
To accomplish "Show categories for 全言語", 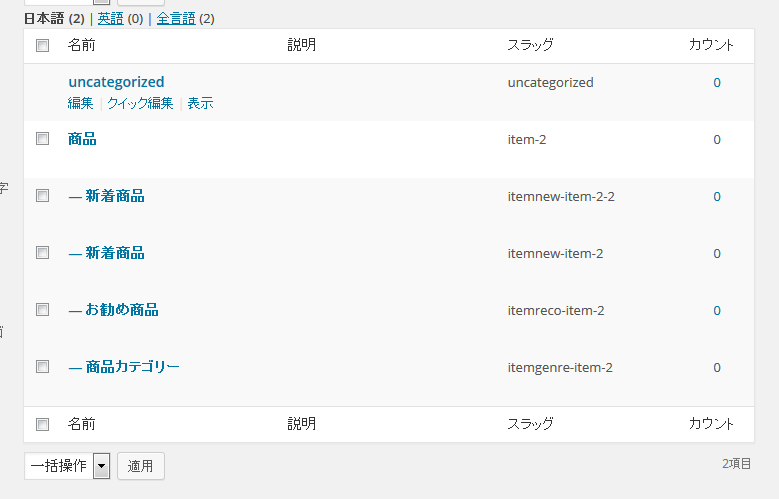I will click(176, 19).
